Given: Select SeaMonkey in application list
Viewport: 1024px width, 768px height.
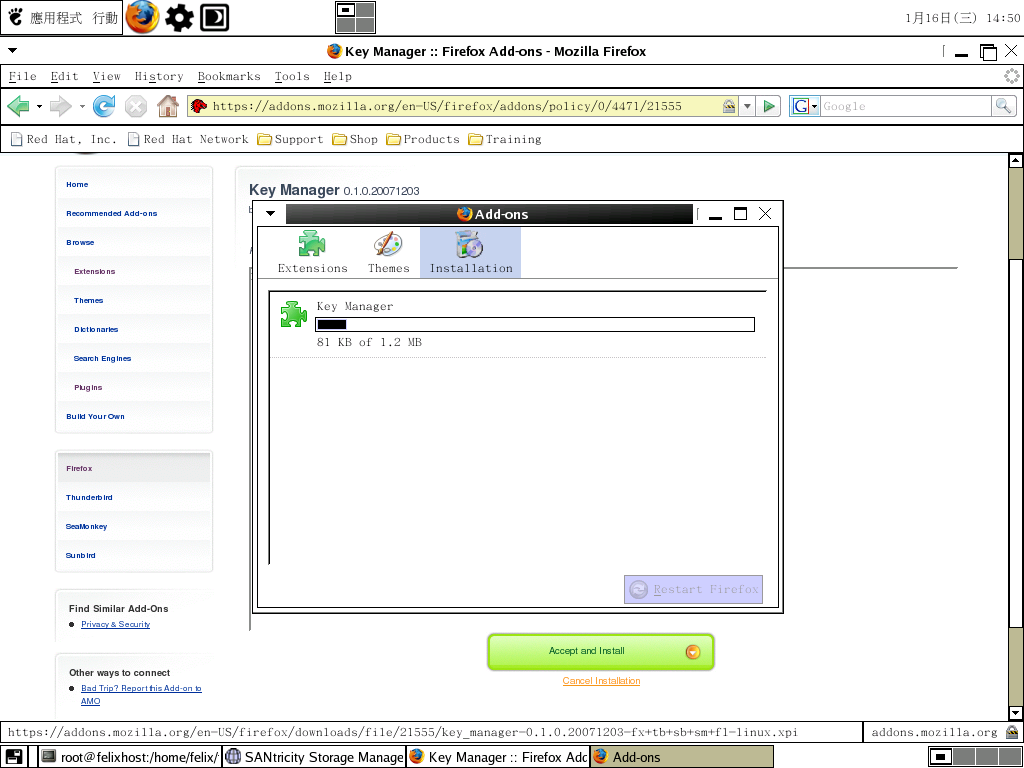Looking at the screenshot, I should pyautogui.click(x=86, y=526).
